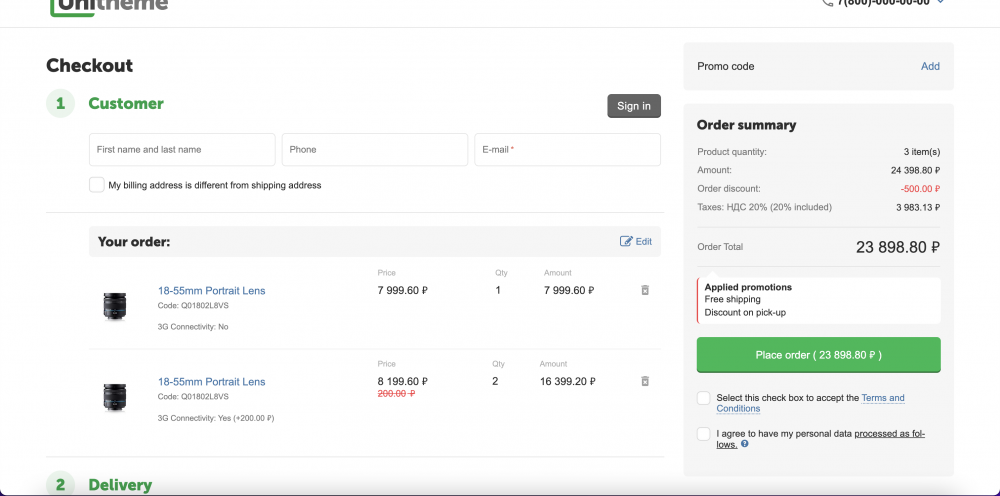The height and width of the screenshot is (496, 1000).
Task: Click the Edit pencil icon in Your order
Action: tap(626, 241)
